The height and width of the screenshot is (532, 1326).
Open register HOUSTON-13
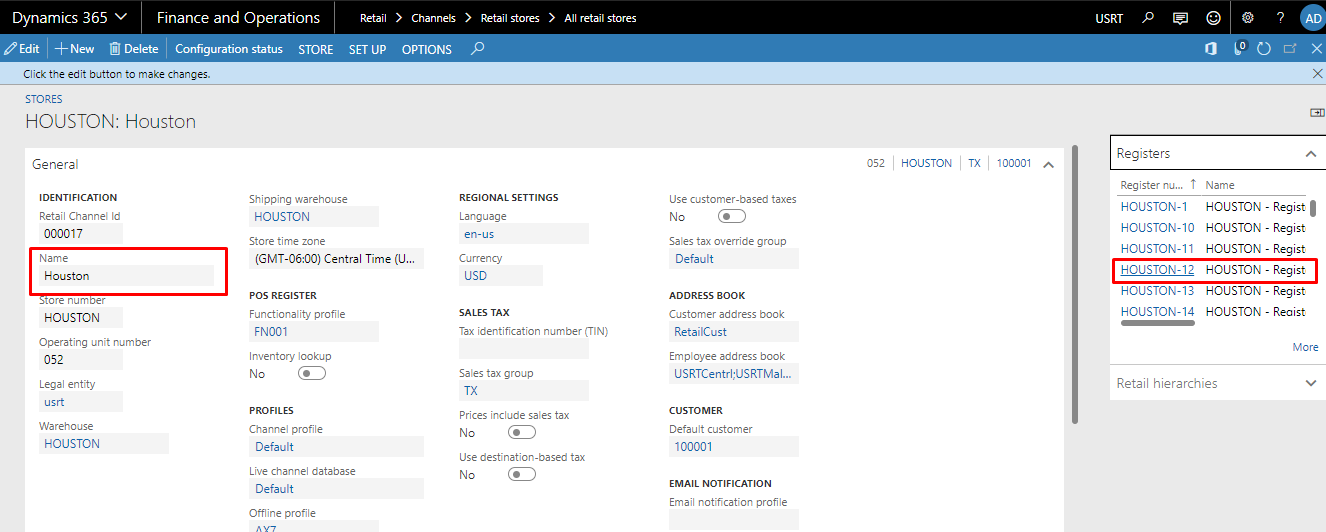(1157, 291)
